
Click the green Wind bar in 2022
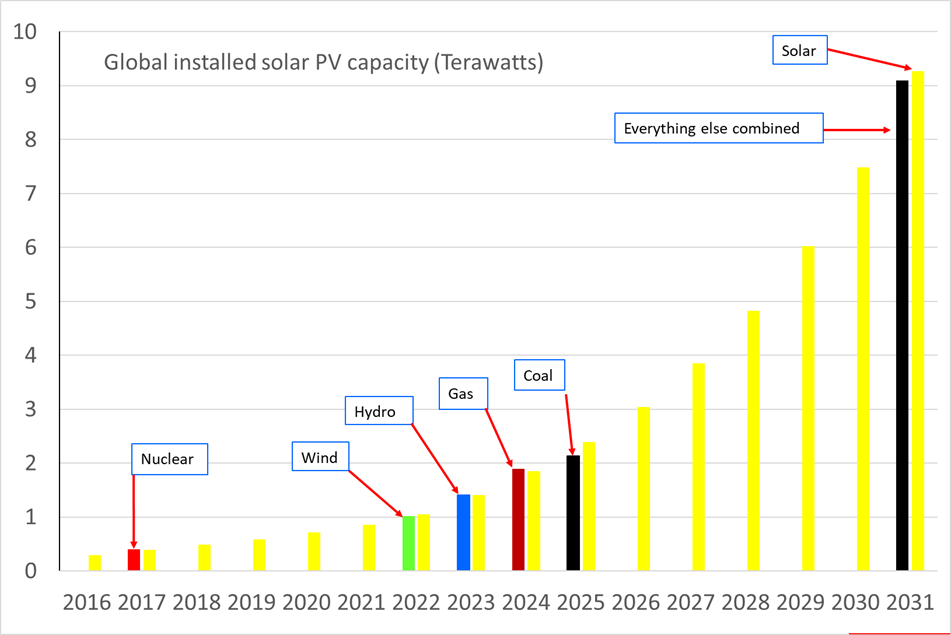(409, 543)
